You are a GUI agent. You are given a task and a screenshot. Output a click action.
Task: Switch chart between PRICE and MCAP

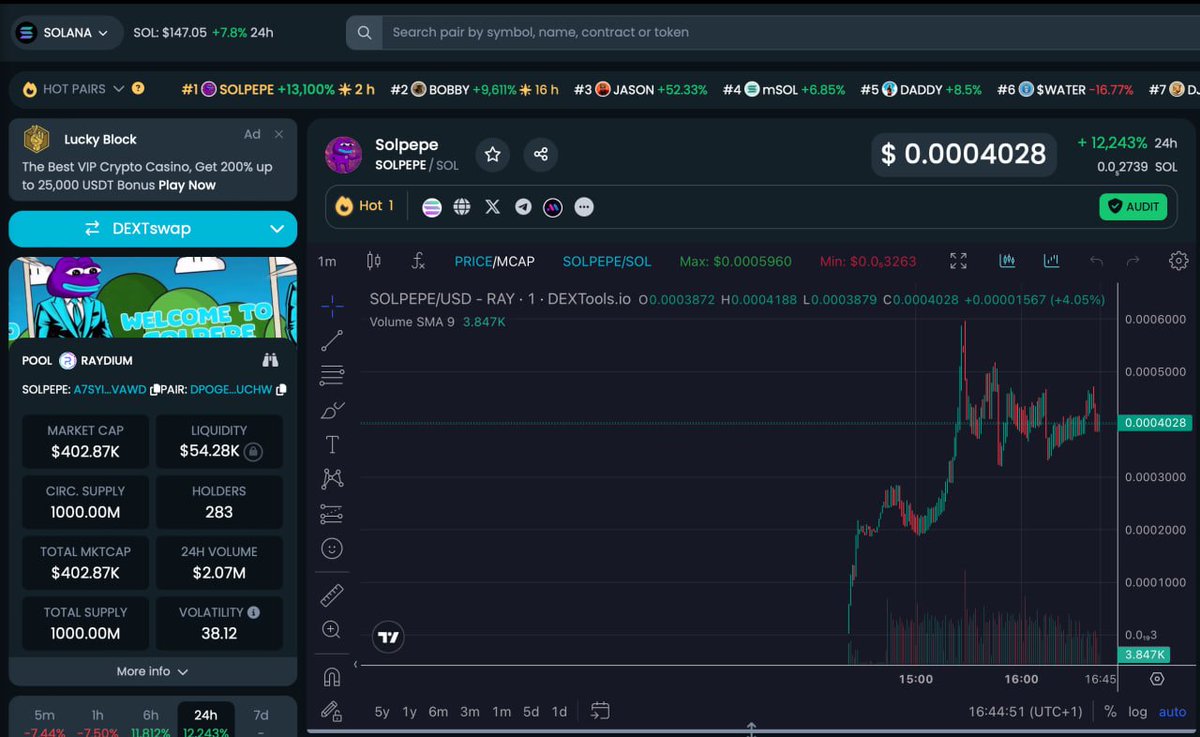pyautogui.click(x=494, y=261)
